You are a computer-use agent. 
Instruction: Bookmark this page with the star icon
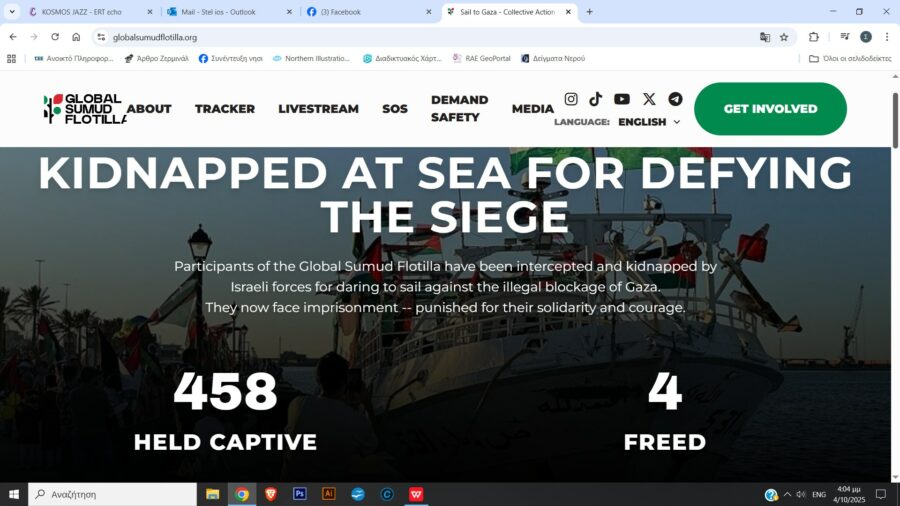[783, 37]
